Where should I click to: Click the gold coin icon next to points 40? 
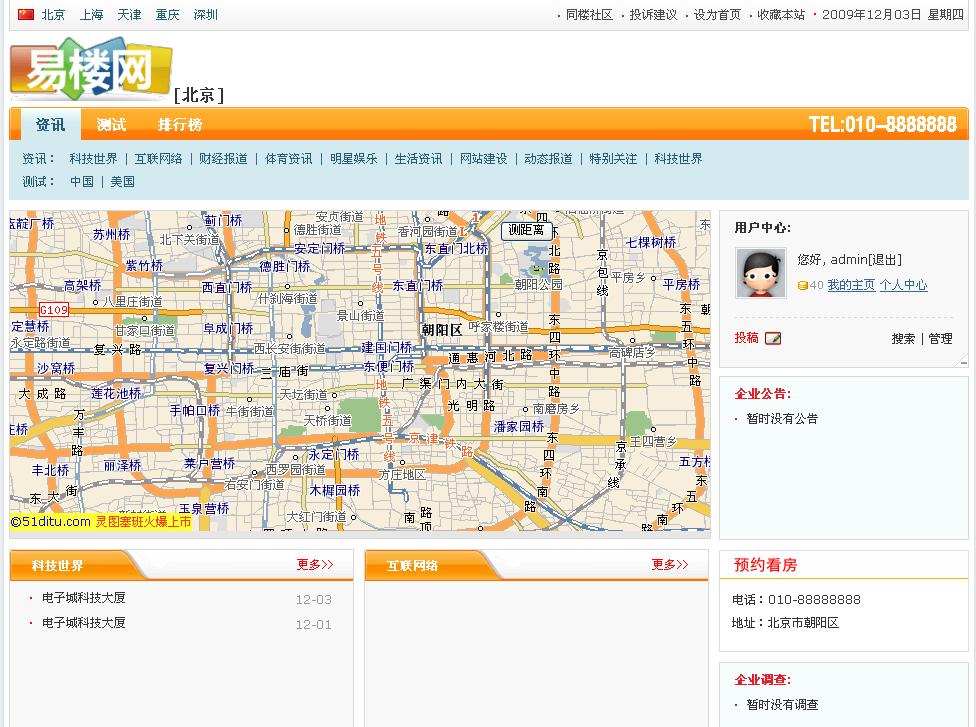802,285
